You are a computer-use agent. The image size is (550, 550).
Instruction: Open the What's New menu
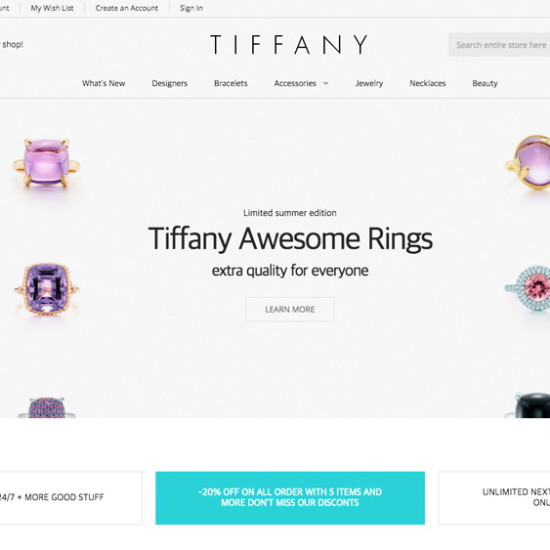103,83
